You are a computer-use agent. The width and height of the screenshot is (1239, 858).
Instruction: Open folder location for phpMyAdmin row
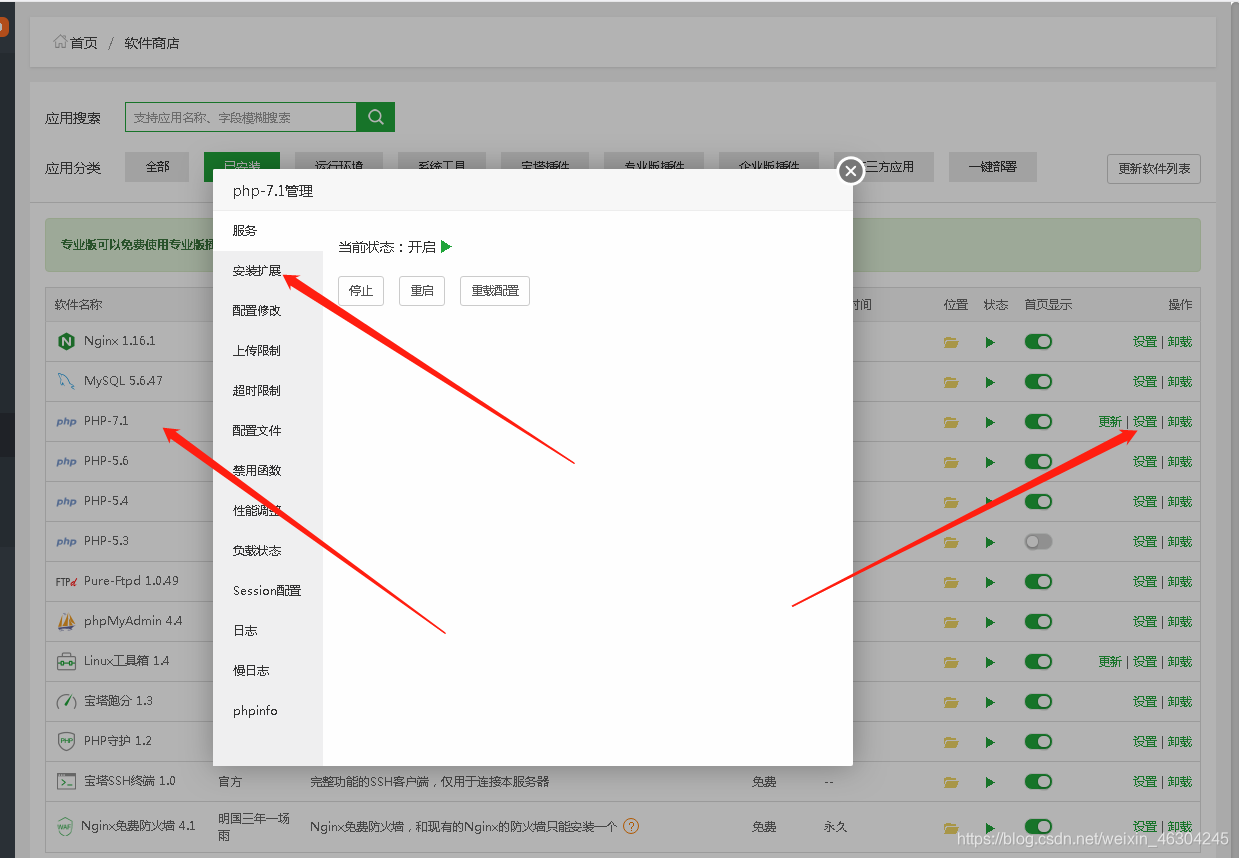(950, 622)
